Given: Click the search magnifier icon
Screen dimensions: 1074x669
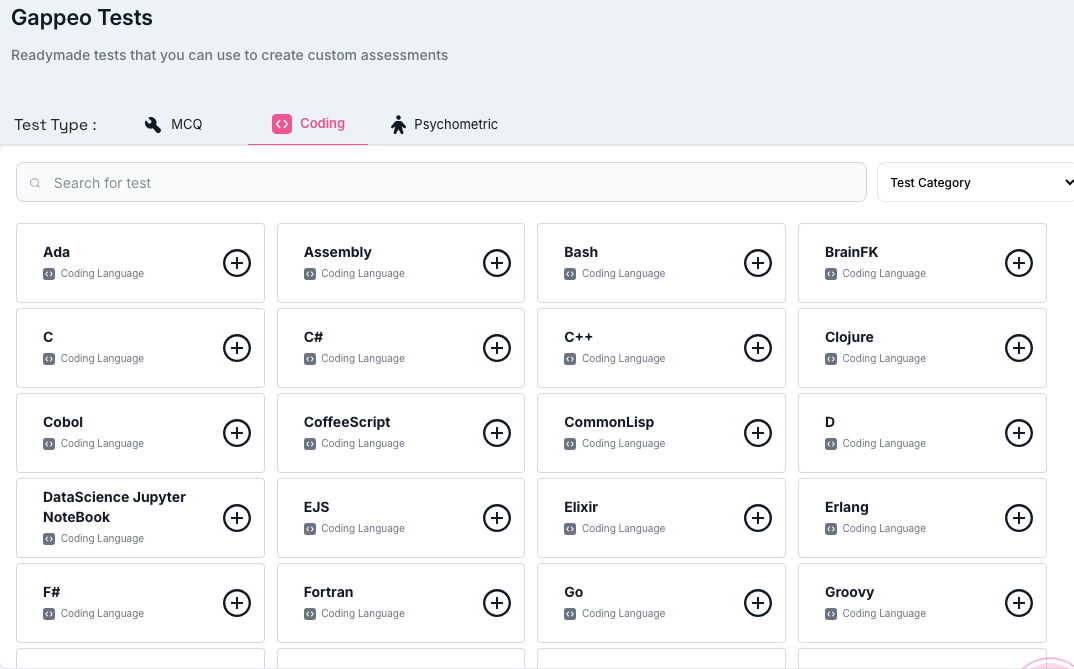Looking at the screenshot, I should [x=35, y=183].
